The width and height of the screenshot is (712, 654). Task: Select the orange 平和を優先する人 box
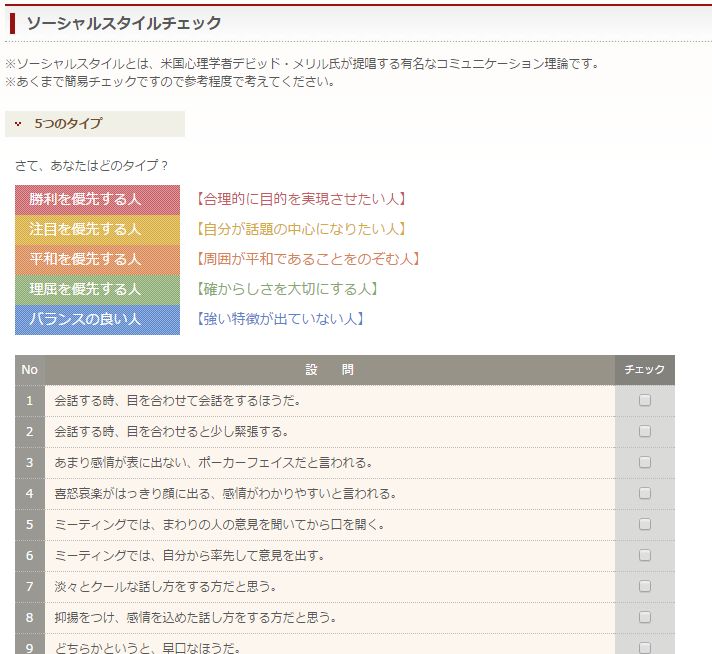pos(97,259)
